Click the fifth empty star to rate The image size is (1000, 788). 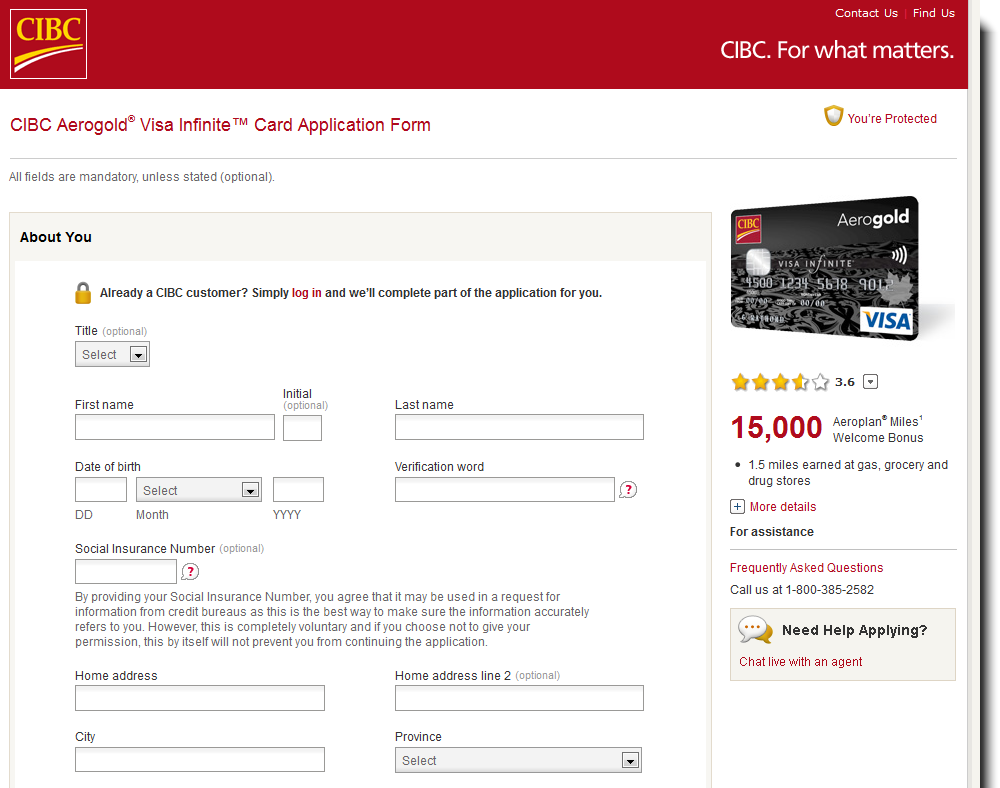pyautogui.click(x=819, y=381)
